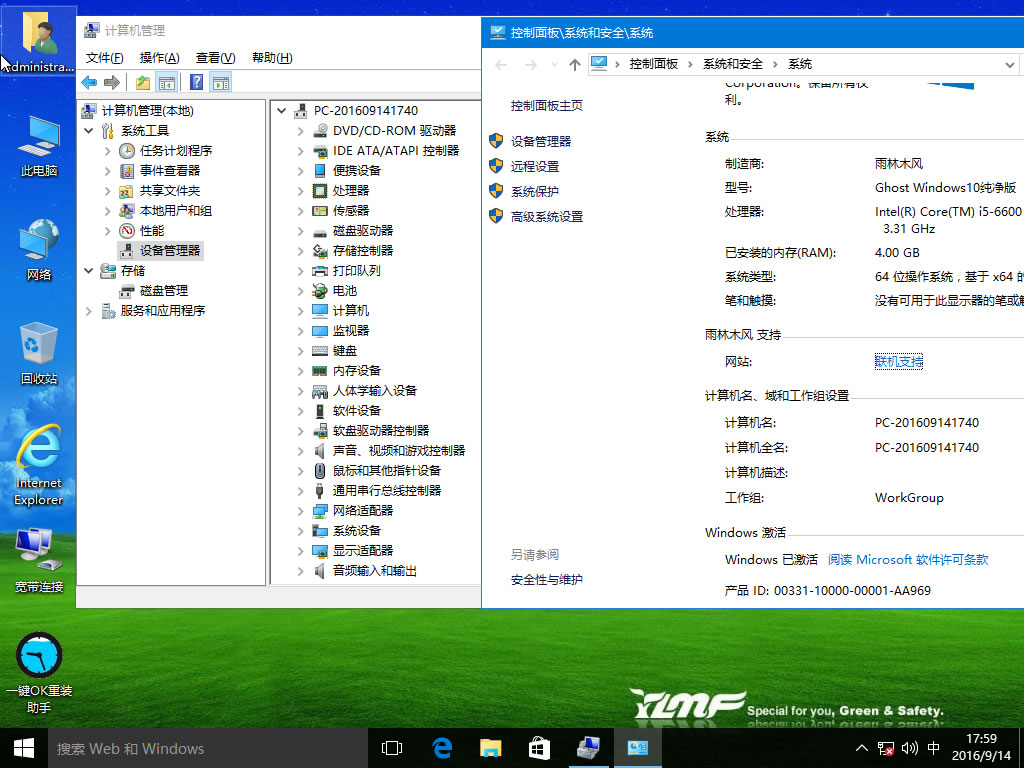Collapse the 系统工具 tree branch
Viewport: 1024px width, 768px height.
pyautogui.click(x=88, y=131)
